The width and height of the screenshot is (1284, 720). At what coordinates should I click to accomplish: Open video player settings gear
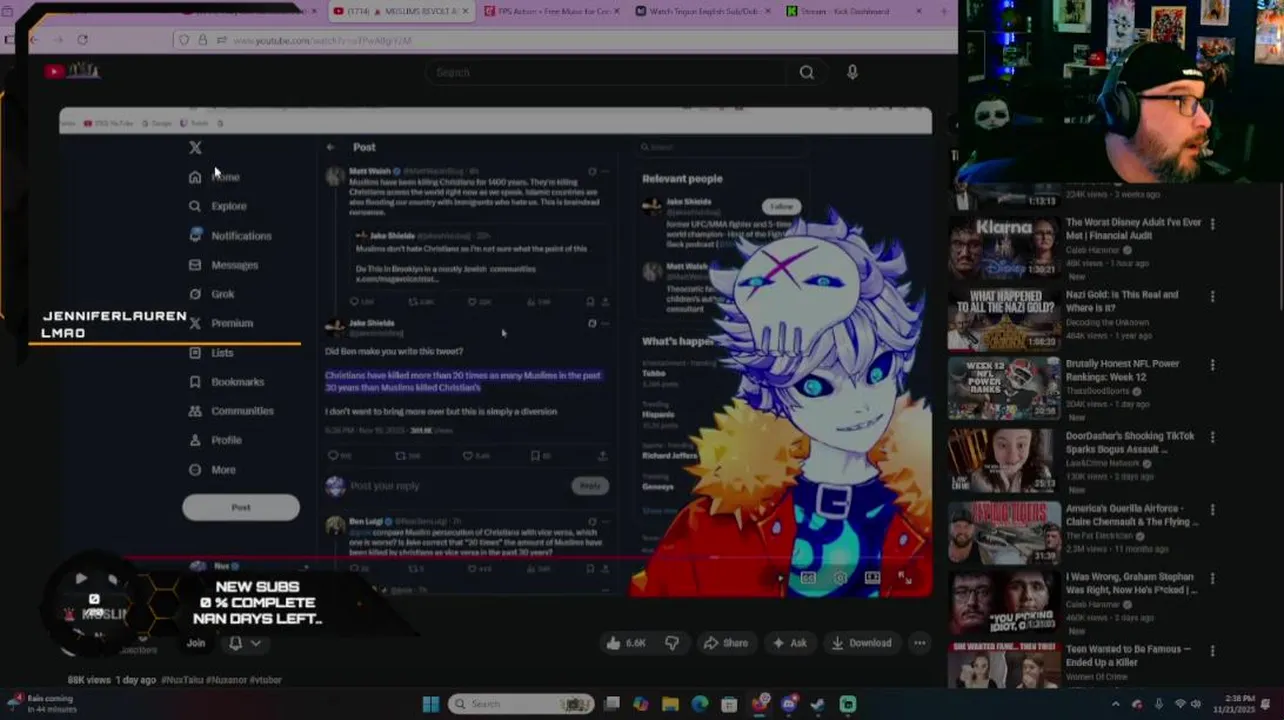point(840,578)
